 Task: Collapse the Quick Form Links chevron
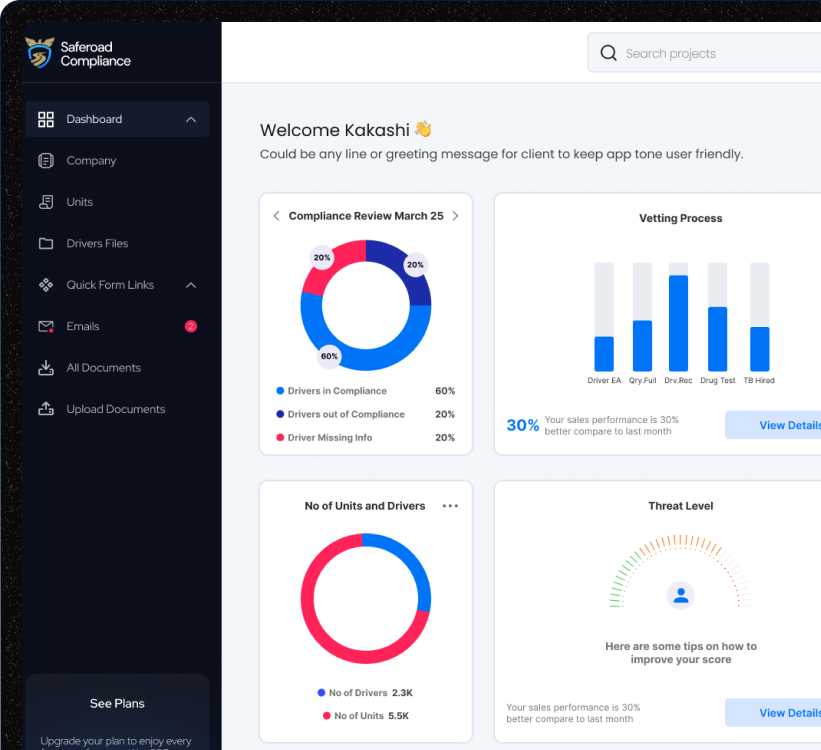pyautogui.click(x=191, y=285)
